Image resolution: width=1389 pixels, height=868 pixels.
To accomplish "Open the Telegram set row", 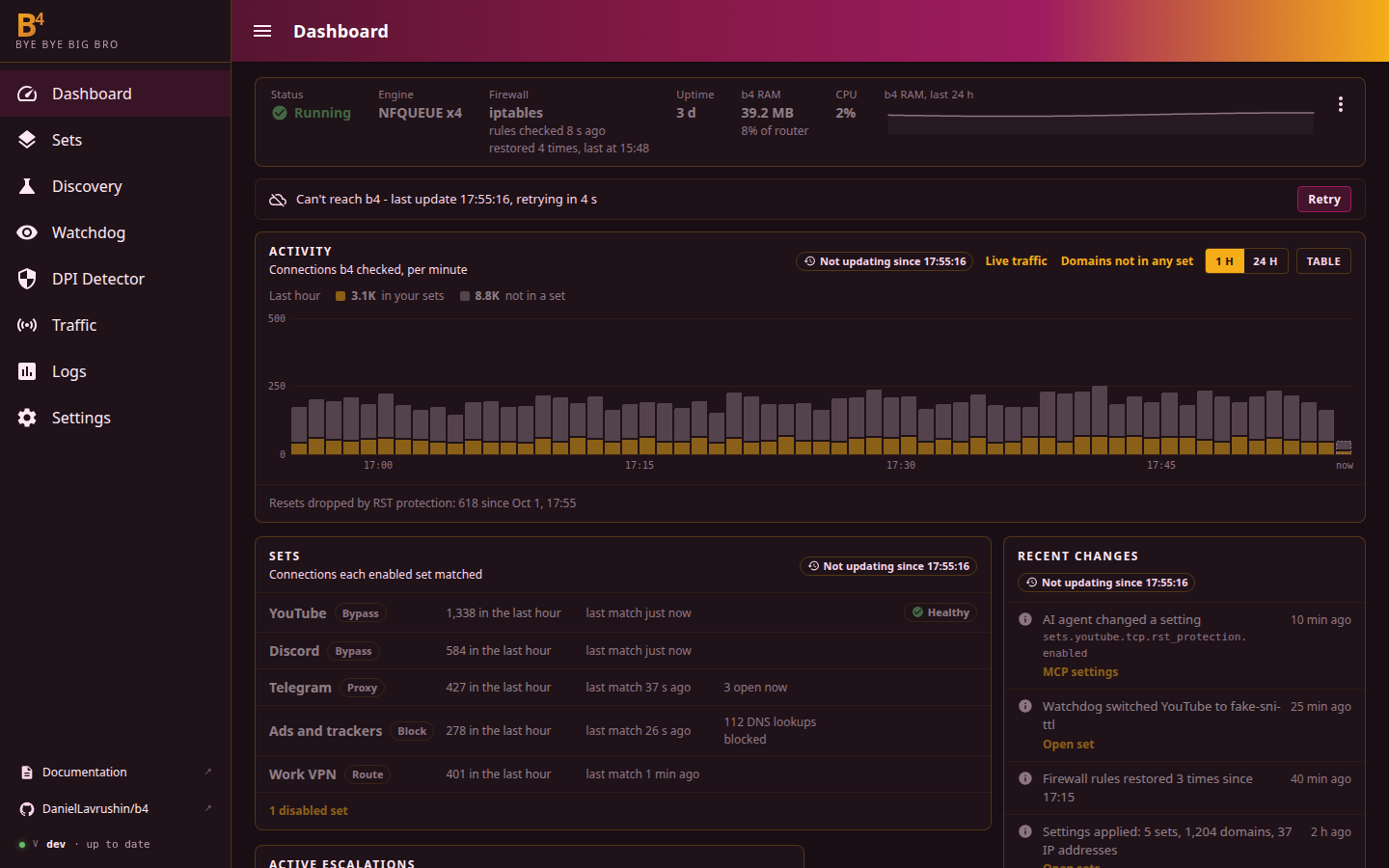I will 623,688.
